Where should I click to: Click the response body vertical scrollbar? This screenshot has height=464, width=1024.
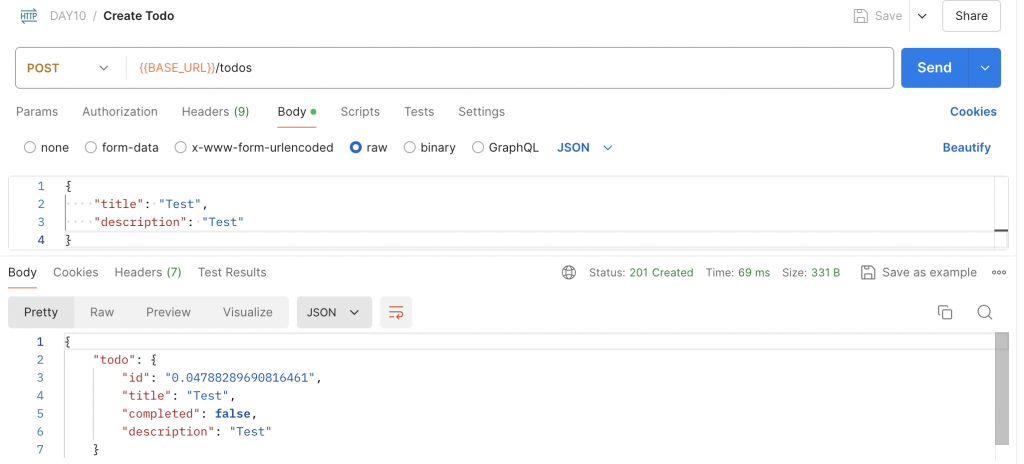tap(1002, 389)
